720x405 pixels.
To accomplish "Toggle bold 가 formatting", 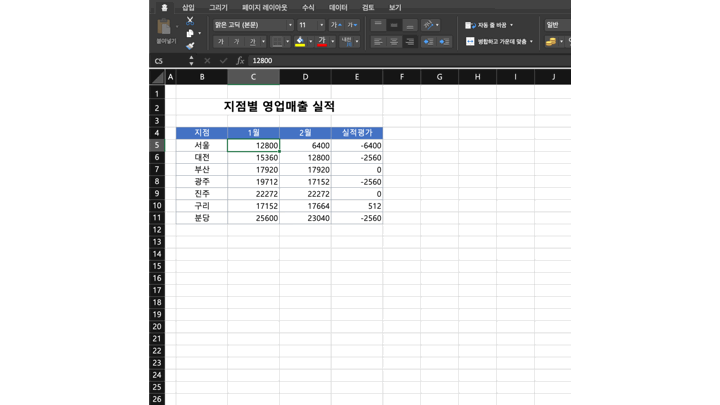I will (x=221, y=42).
